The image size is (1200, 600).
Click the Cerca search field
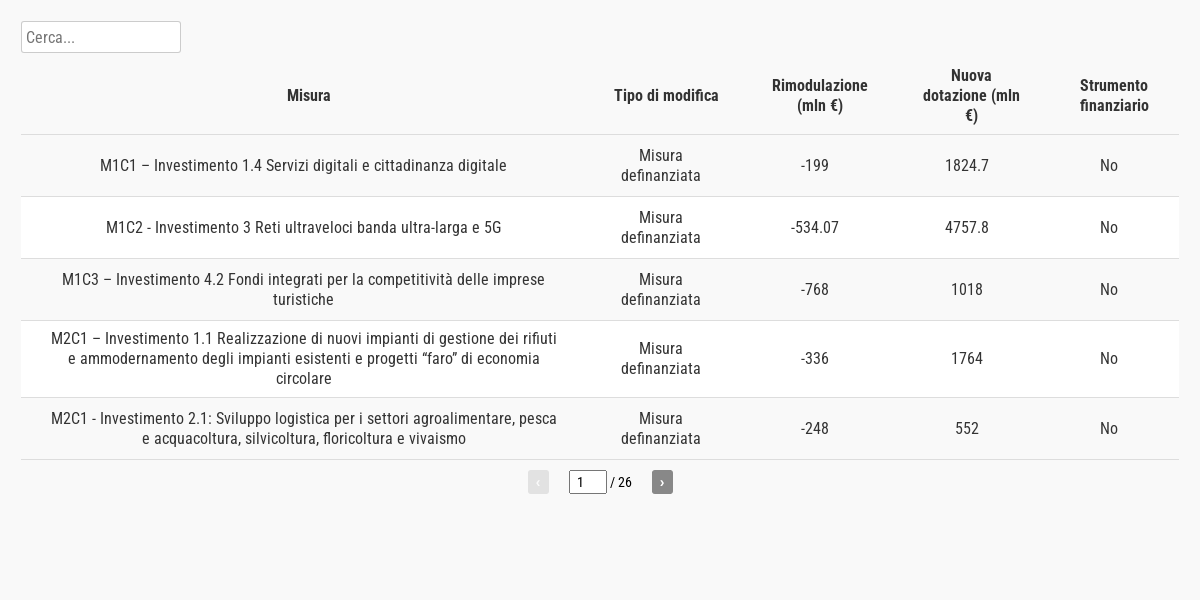[x=100, y=37]
